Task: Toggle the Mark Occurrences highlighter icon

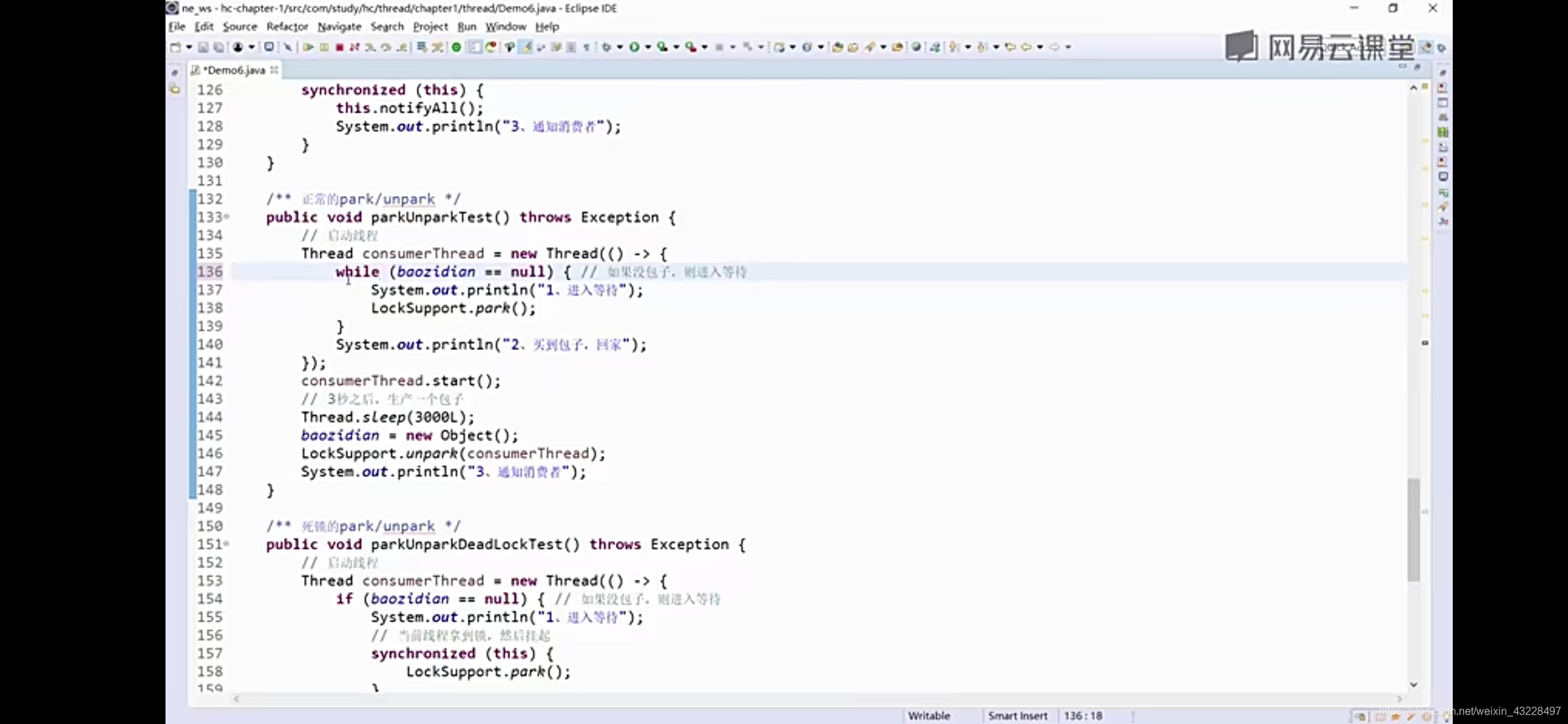Action: pos(525,47)
